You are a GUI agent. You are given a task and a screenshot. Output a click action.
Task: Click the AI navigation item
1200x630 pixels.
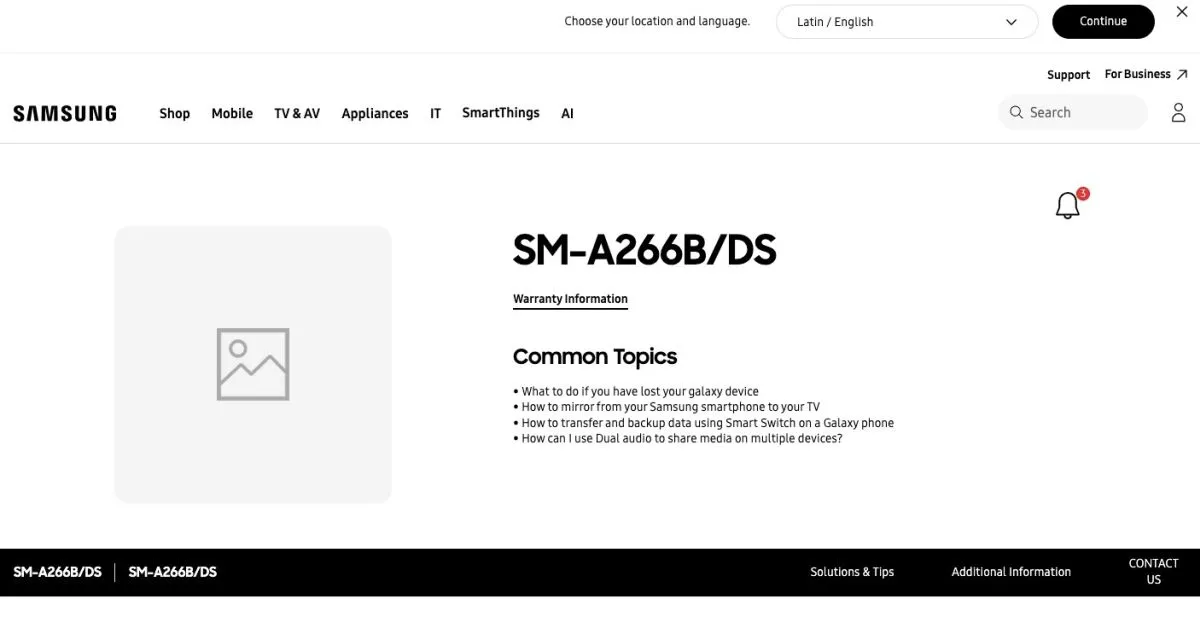[x=567, y=114]
